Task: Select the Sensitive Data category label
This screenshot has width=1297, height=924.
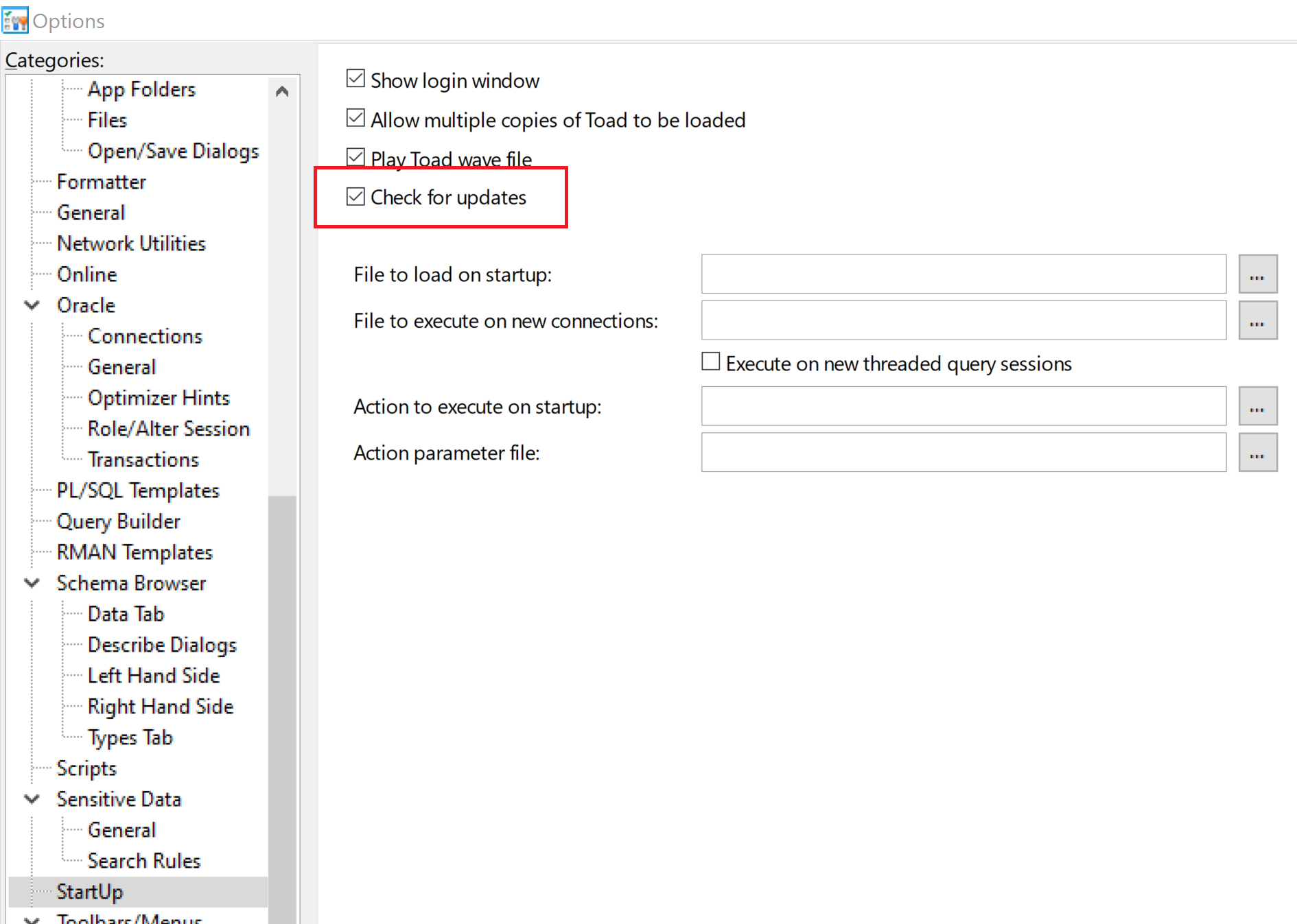Action: (x=119, y=799)
